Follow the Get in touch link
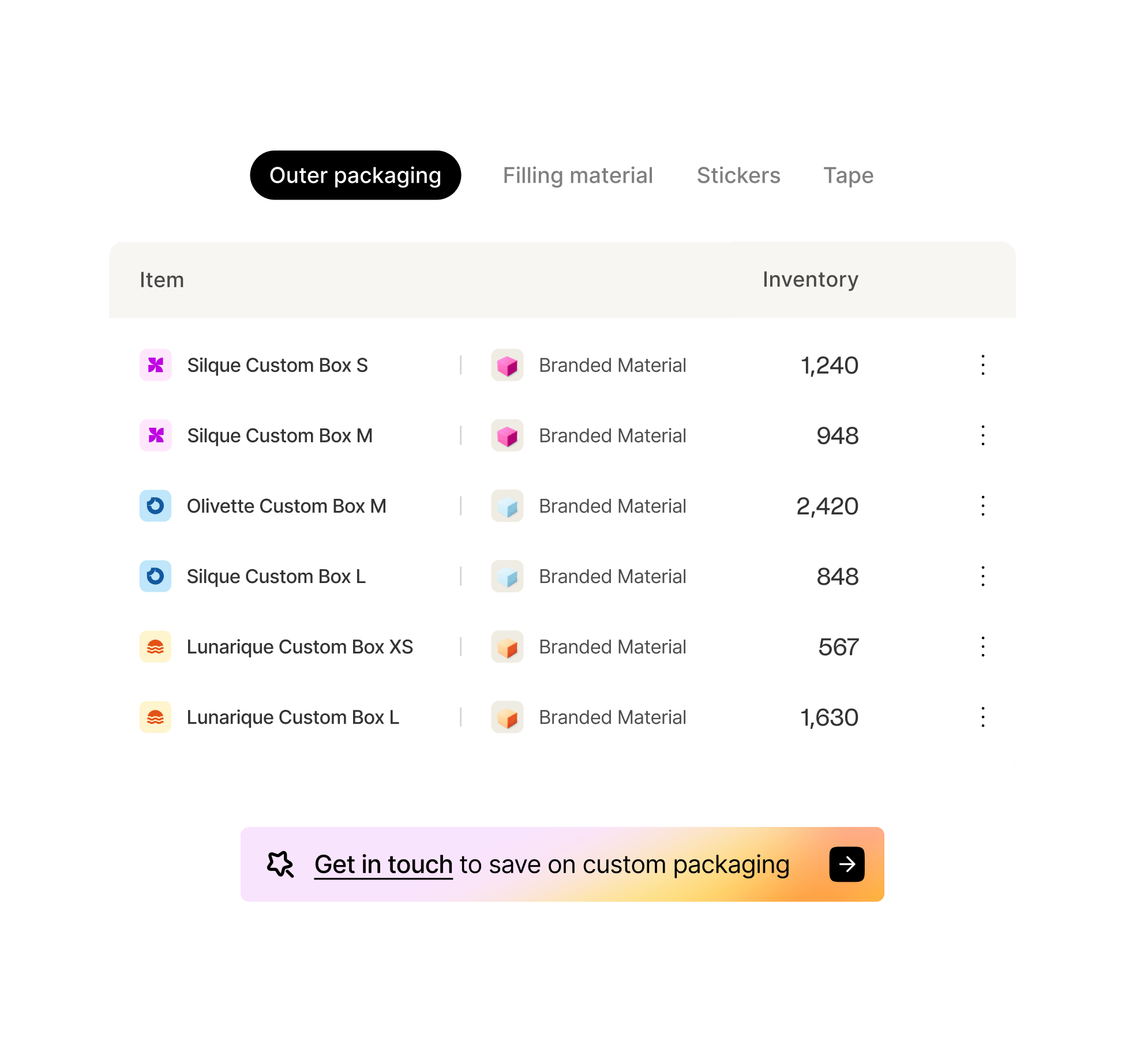 pyautogui.click(x=384, y=864)
